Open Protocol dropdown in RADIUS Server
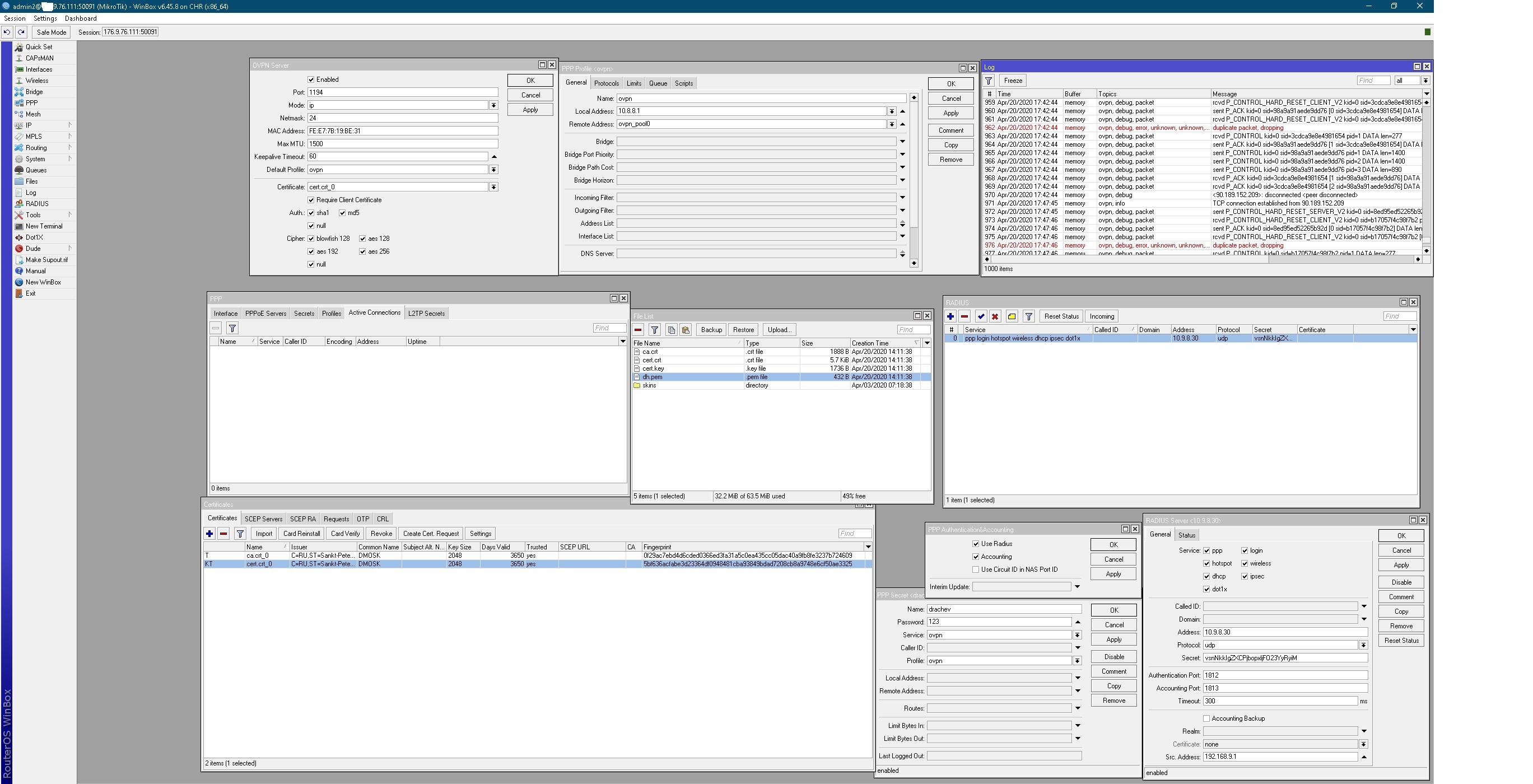 [x=1363, y=646]
